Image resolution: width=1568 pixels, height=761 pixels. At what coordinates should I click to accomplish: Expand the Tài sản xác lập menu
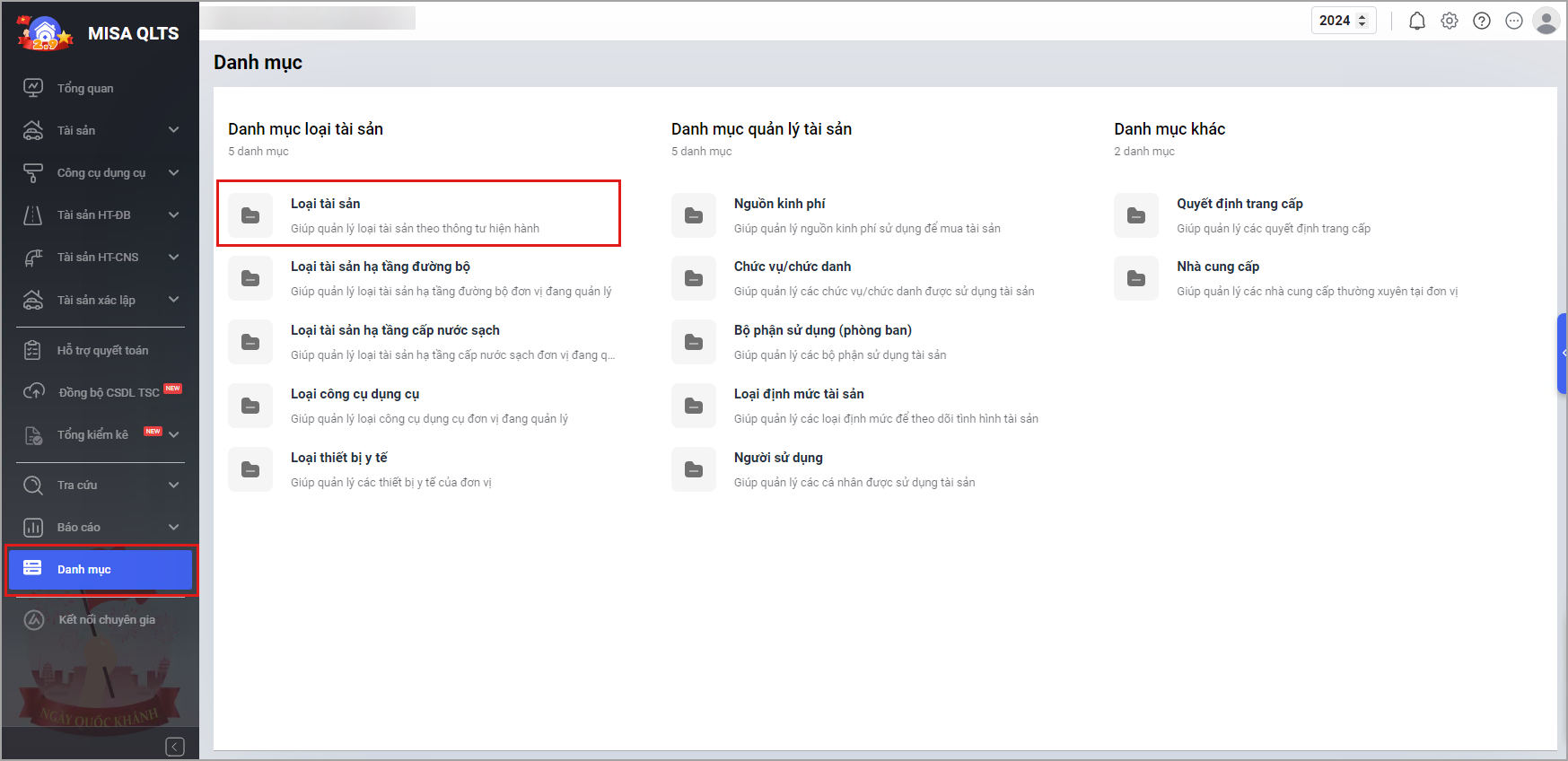pyautogui.click(x=174, y=300)
